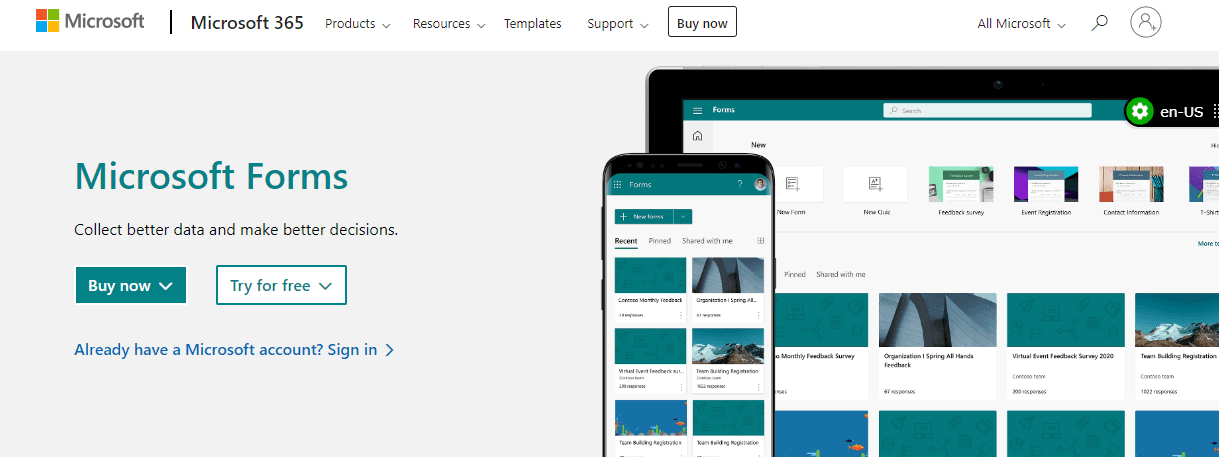
Task: Expand the Resources menu
Action: [x=449, y=23]
